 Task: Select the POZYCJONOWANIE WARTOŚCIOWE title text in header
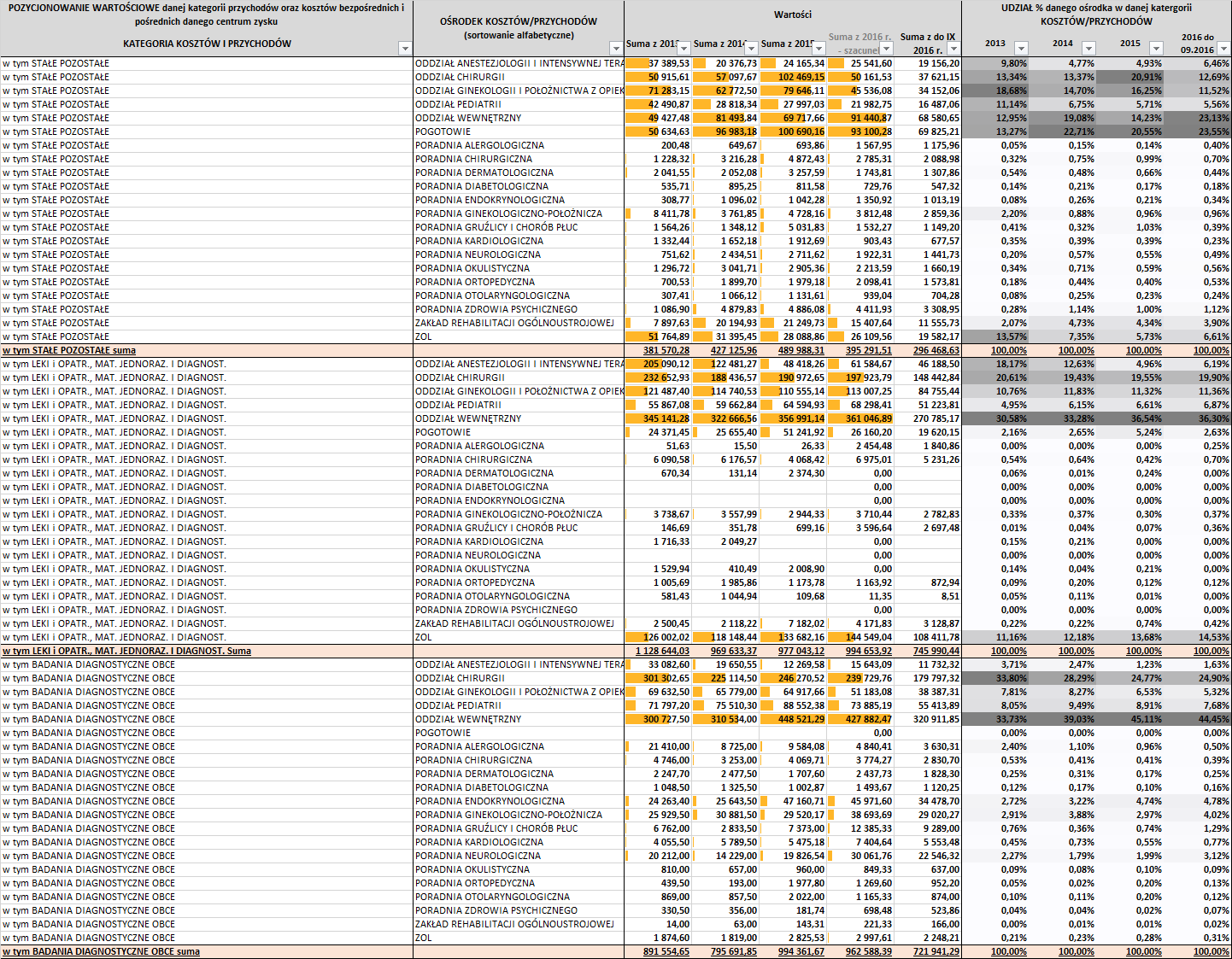[x=206, y=15]
